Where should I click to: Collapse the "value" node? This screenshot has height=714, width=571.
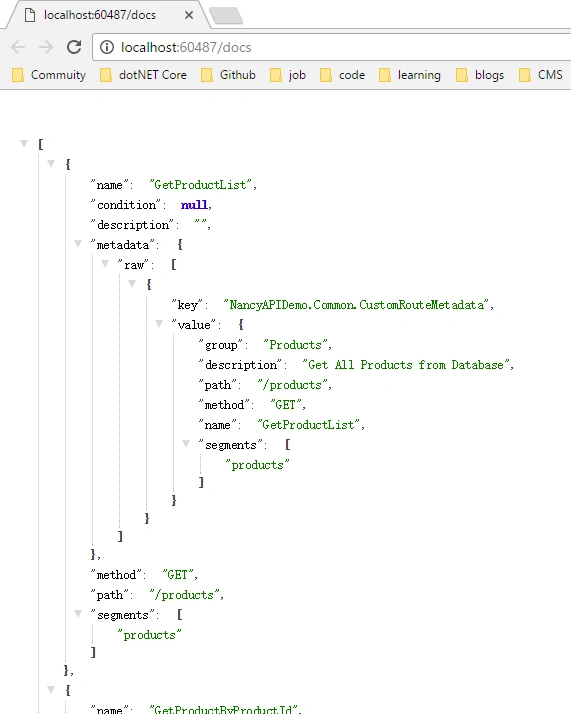(x=159, y=324)
